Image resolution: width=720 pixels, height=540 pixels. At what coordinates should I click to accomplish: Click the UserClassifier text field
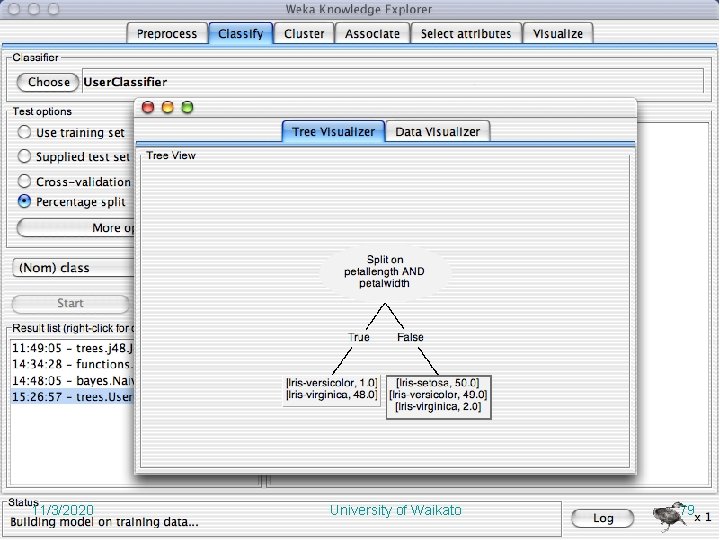393,82
